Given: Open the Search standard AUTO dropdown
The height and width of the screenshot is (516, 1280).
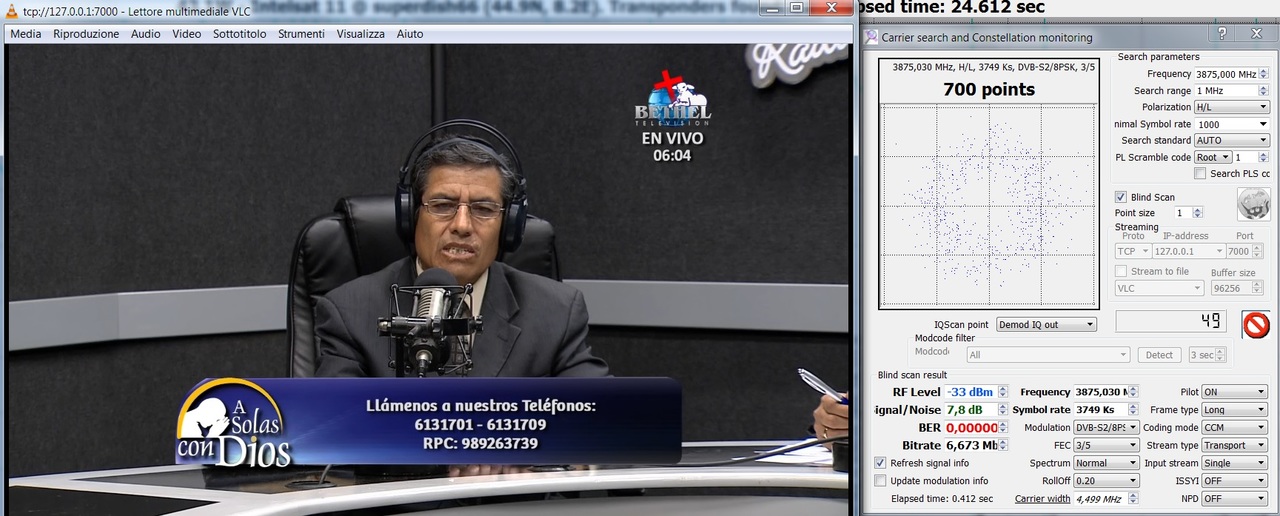Looking at the screenshot, I should 1232,141.
